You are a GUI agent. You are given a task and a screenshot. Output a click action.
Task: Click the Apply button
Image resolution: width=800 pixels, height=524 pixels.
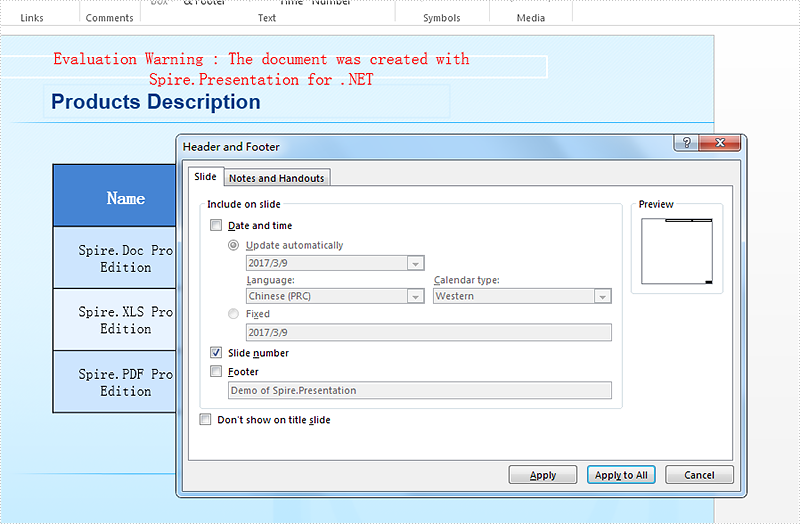pyautogui.click(x=543, y=475)
